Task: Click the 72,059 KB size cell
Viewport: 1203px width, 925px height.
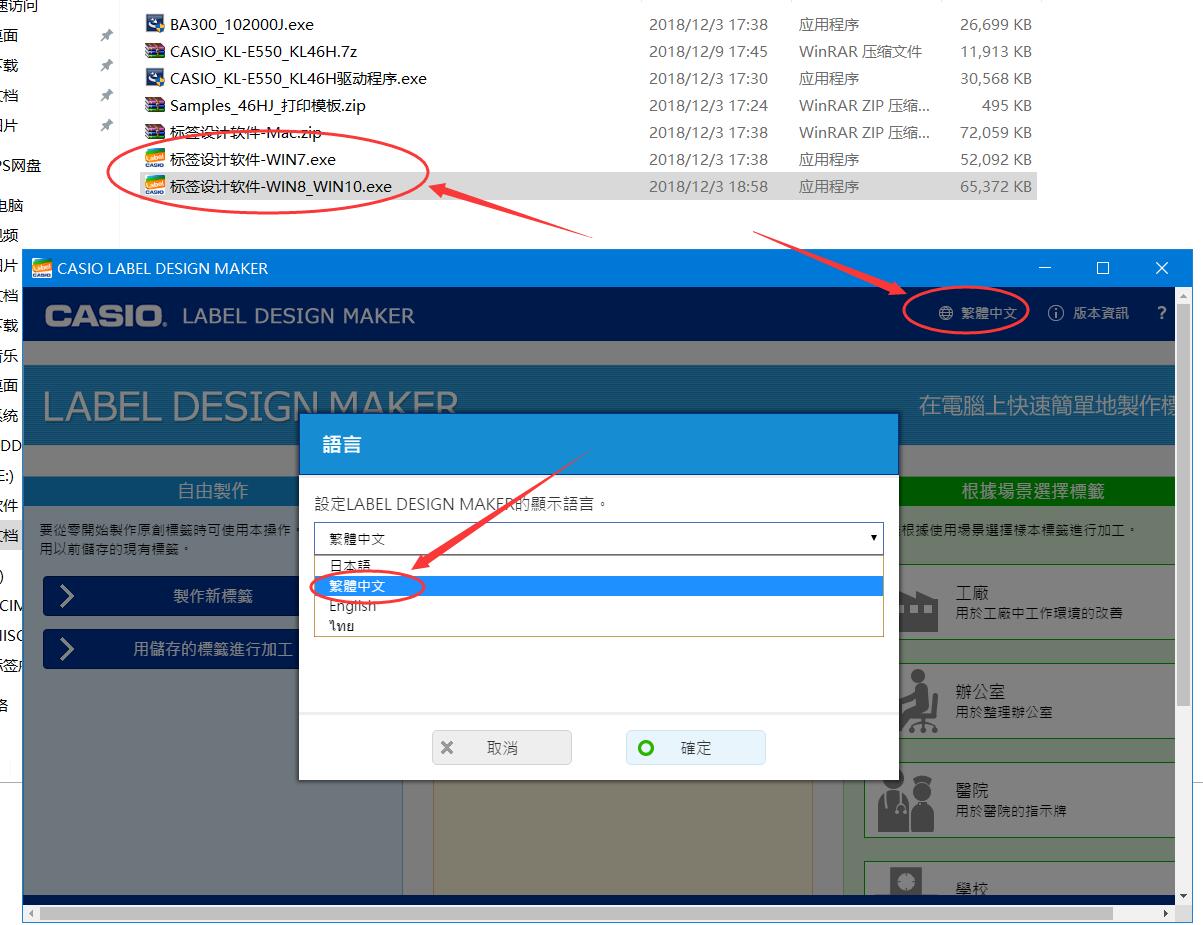Action: [x=995, y=132]
